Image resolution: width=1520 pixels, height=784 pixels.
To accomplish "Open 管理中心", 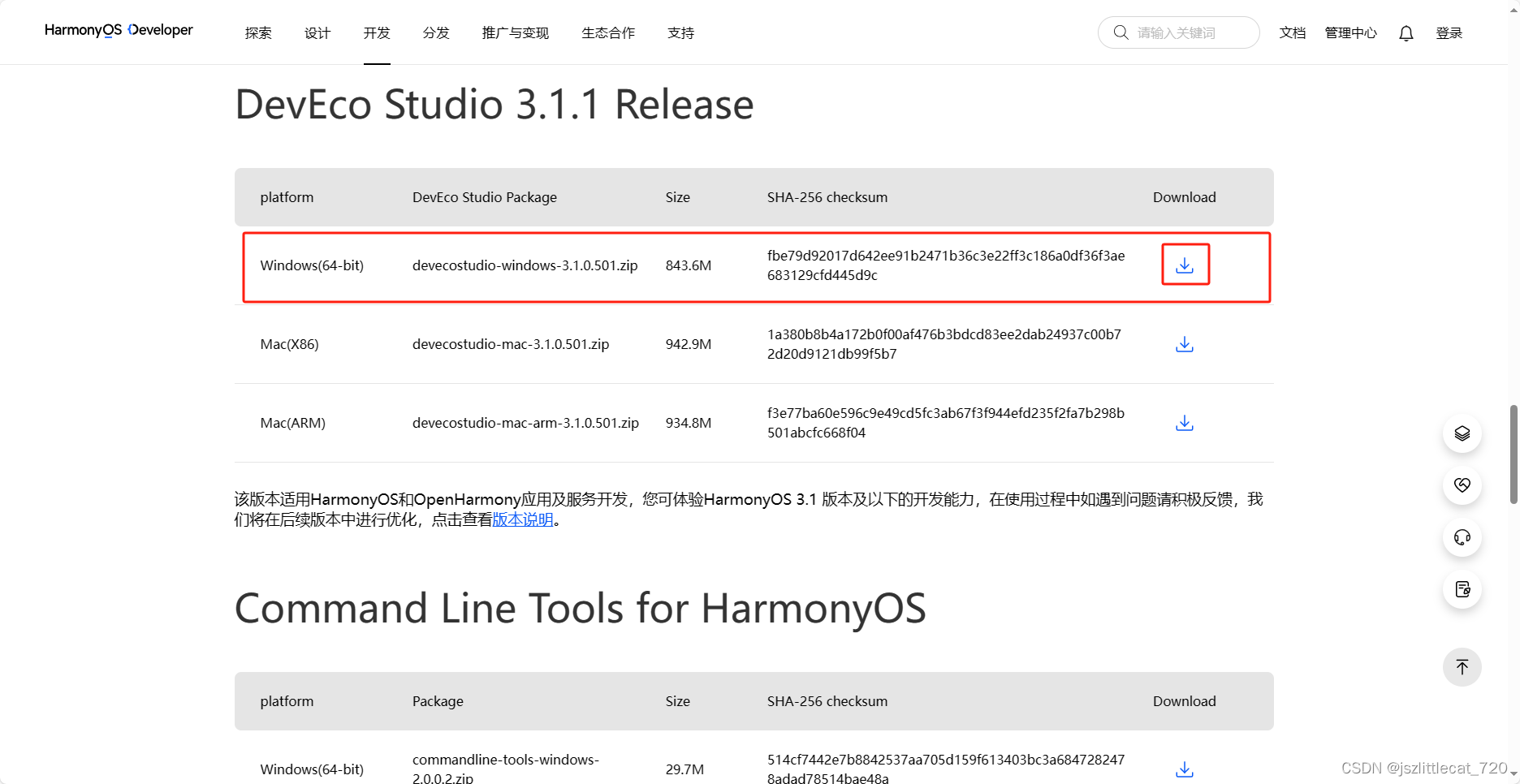I will [x=1351, y=33].
